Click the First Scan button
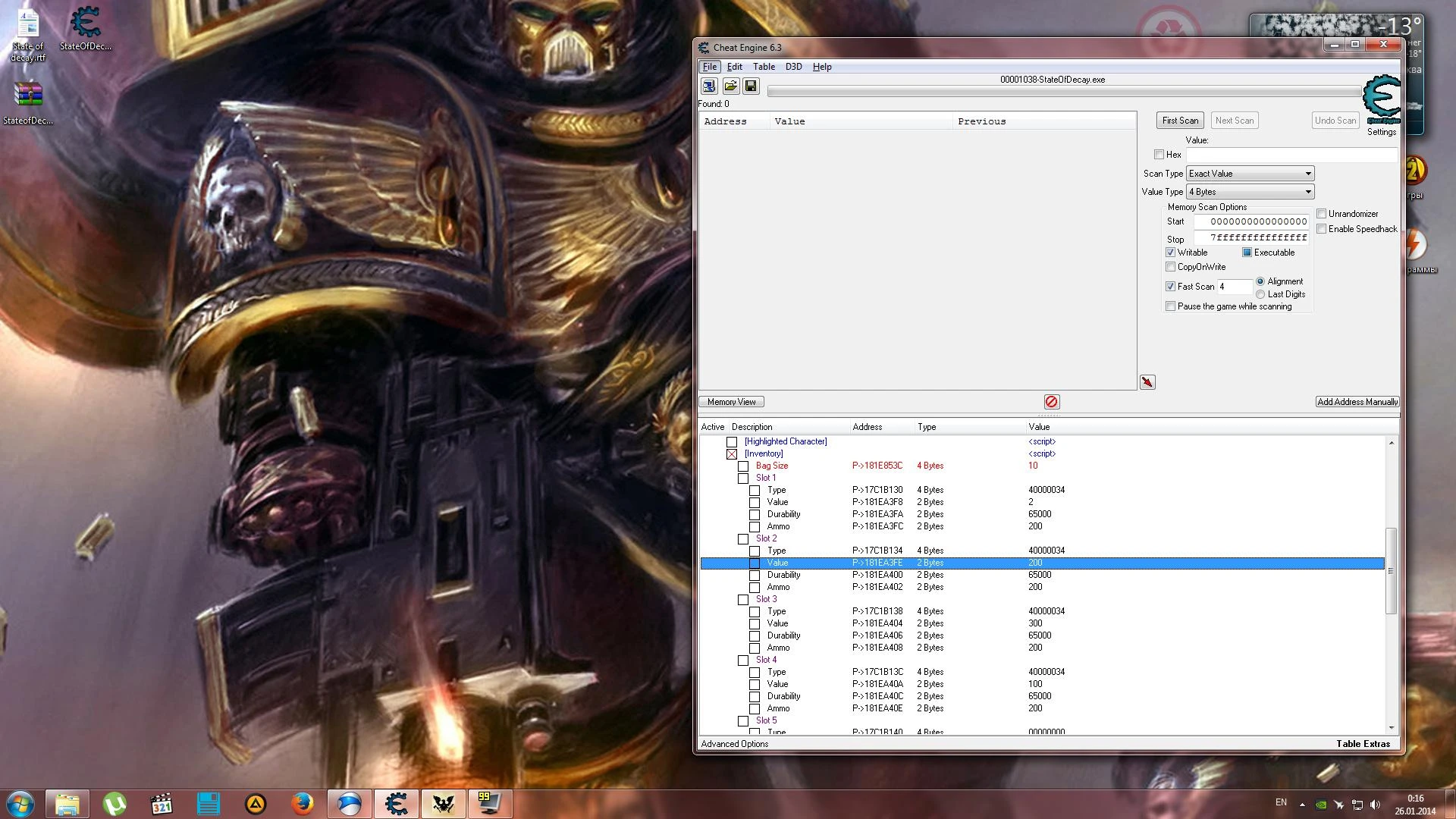The image size is (1456, 819). coord(1180,121)
